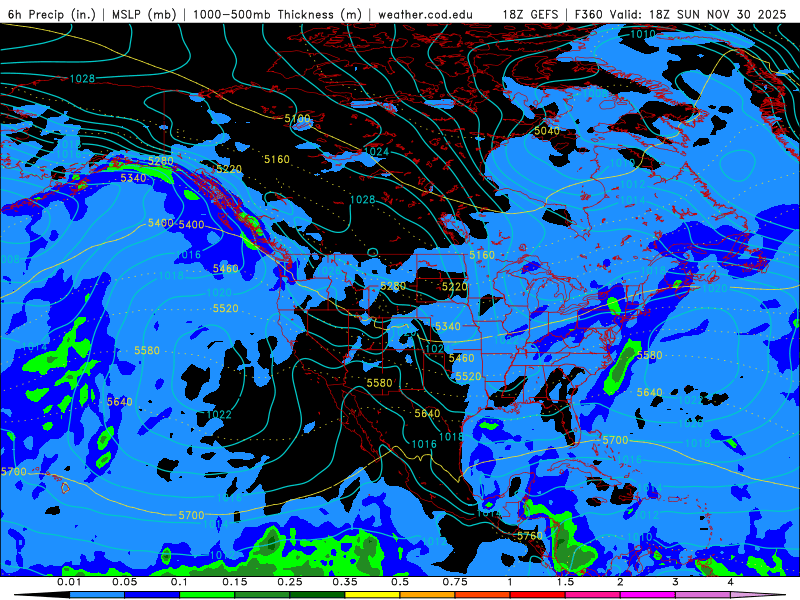This screenshot has width=800, height=600.
Task: Click the '18Z GEFS' model run label
Action: 530,14
